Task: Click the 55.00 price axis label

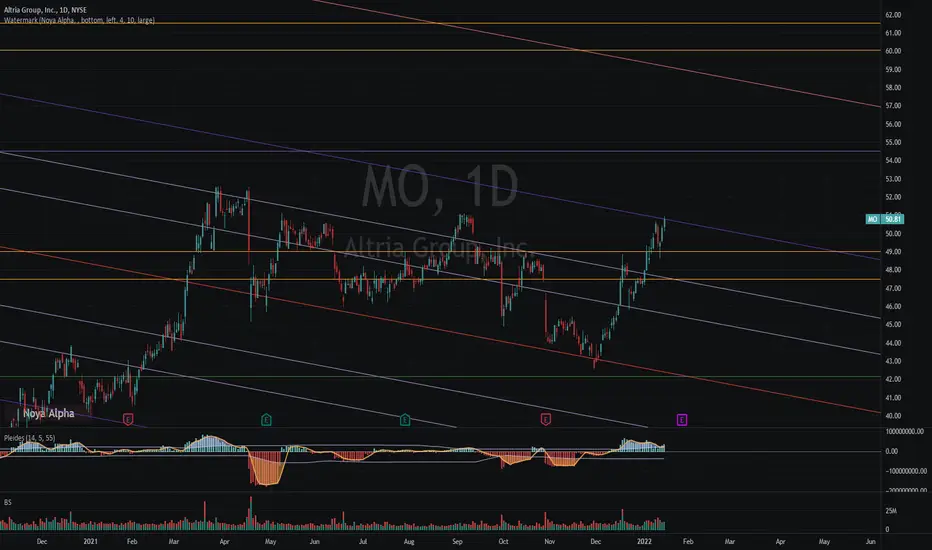Action: click(893, 143)
